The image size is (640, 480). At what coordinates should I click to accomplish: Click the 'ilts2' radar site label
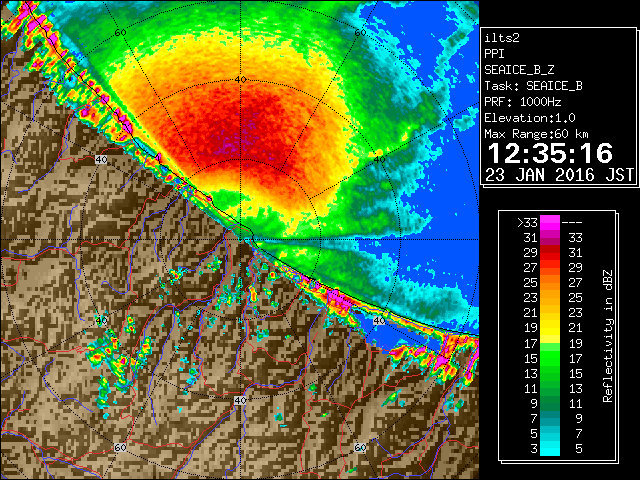502,38
